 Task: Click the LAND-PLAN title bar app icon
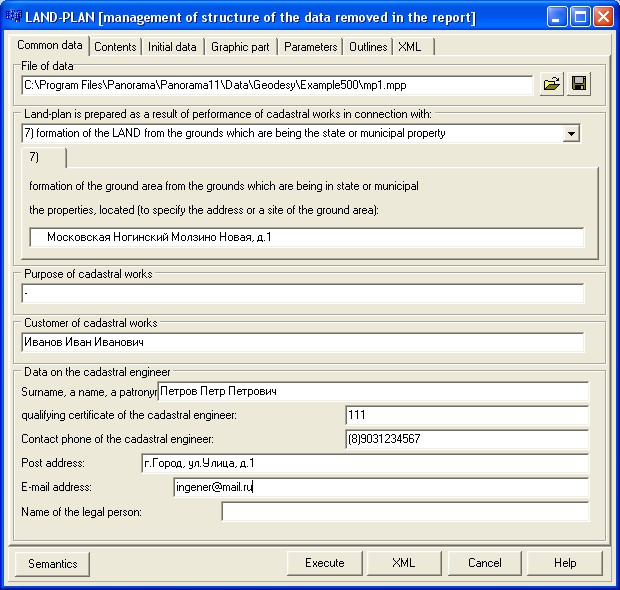(x=13, y=17)
